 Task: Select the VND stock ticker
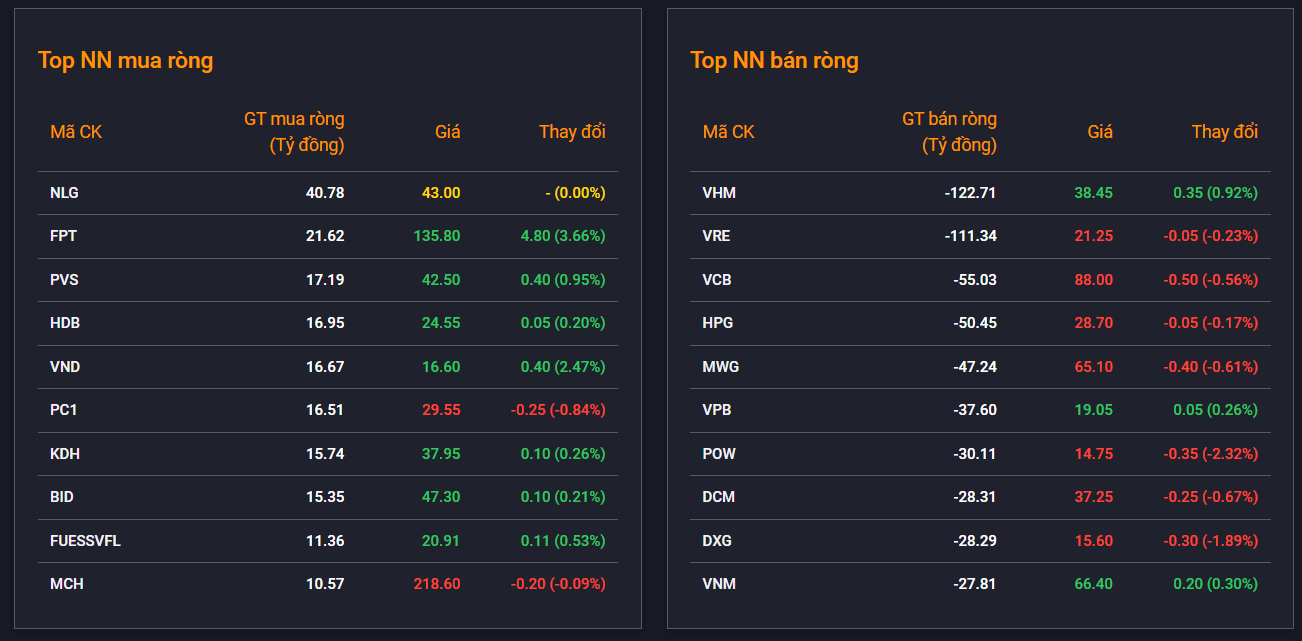[65, 367]
